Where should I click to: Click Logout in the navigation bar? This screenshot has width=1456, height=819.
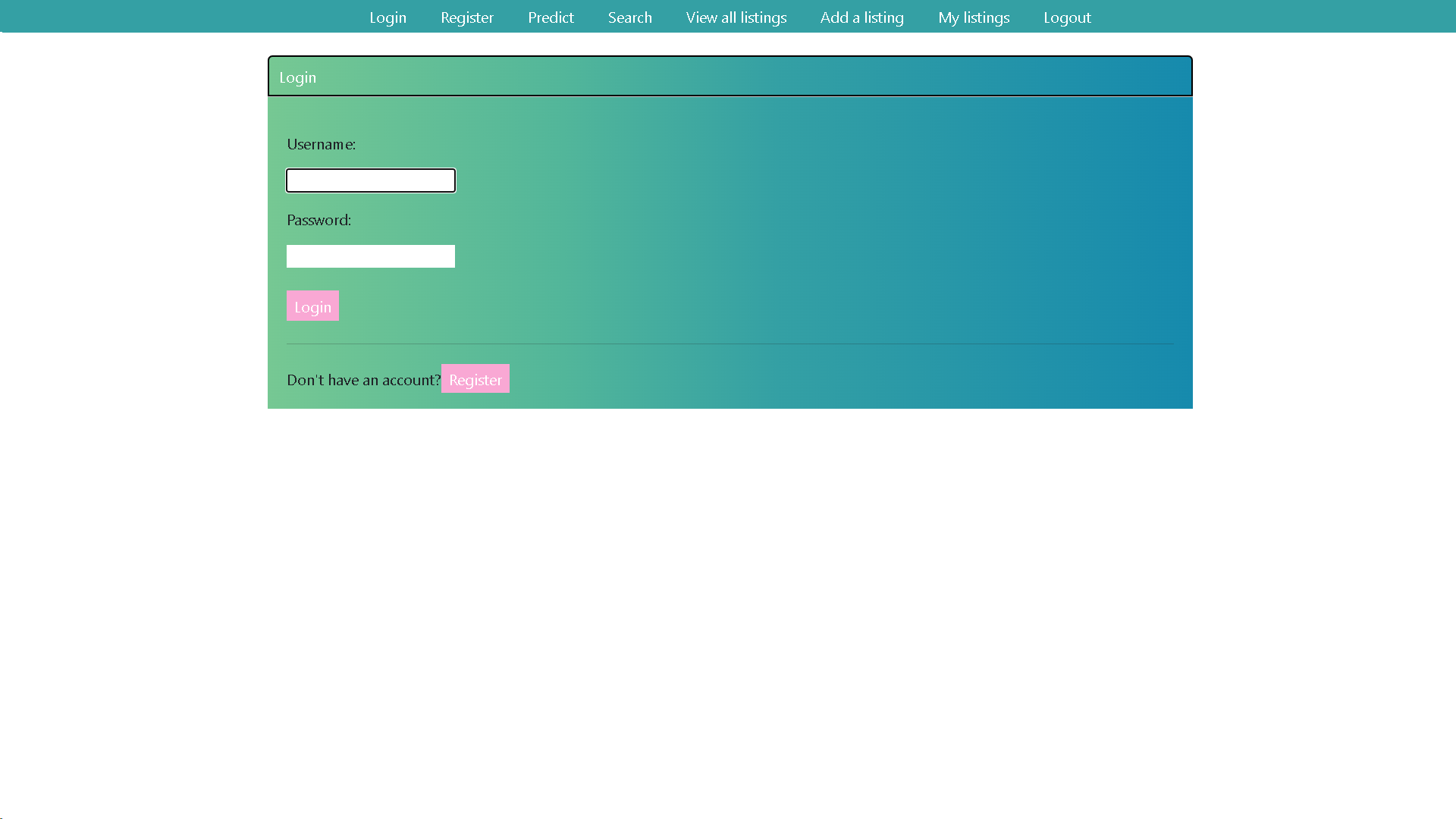click(1066, 17)
